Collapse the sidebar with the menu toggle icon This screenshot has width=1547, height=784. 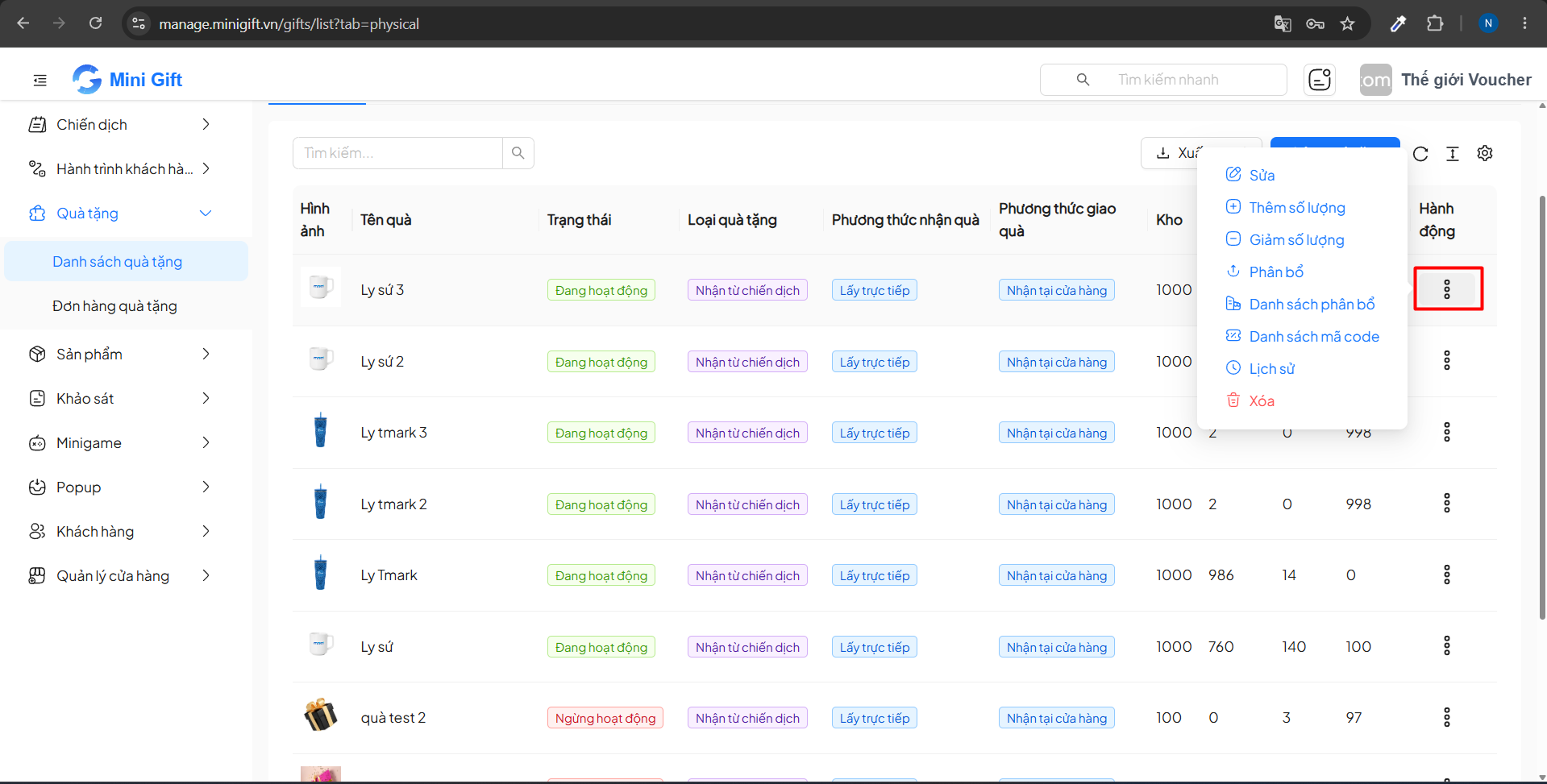(x=40, y=80)
